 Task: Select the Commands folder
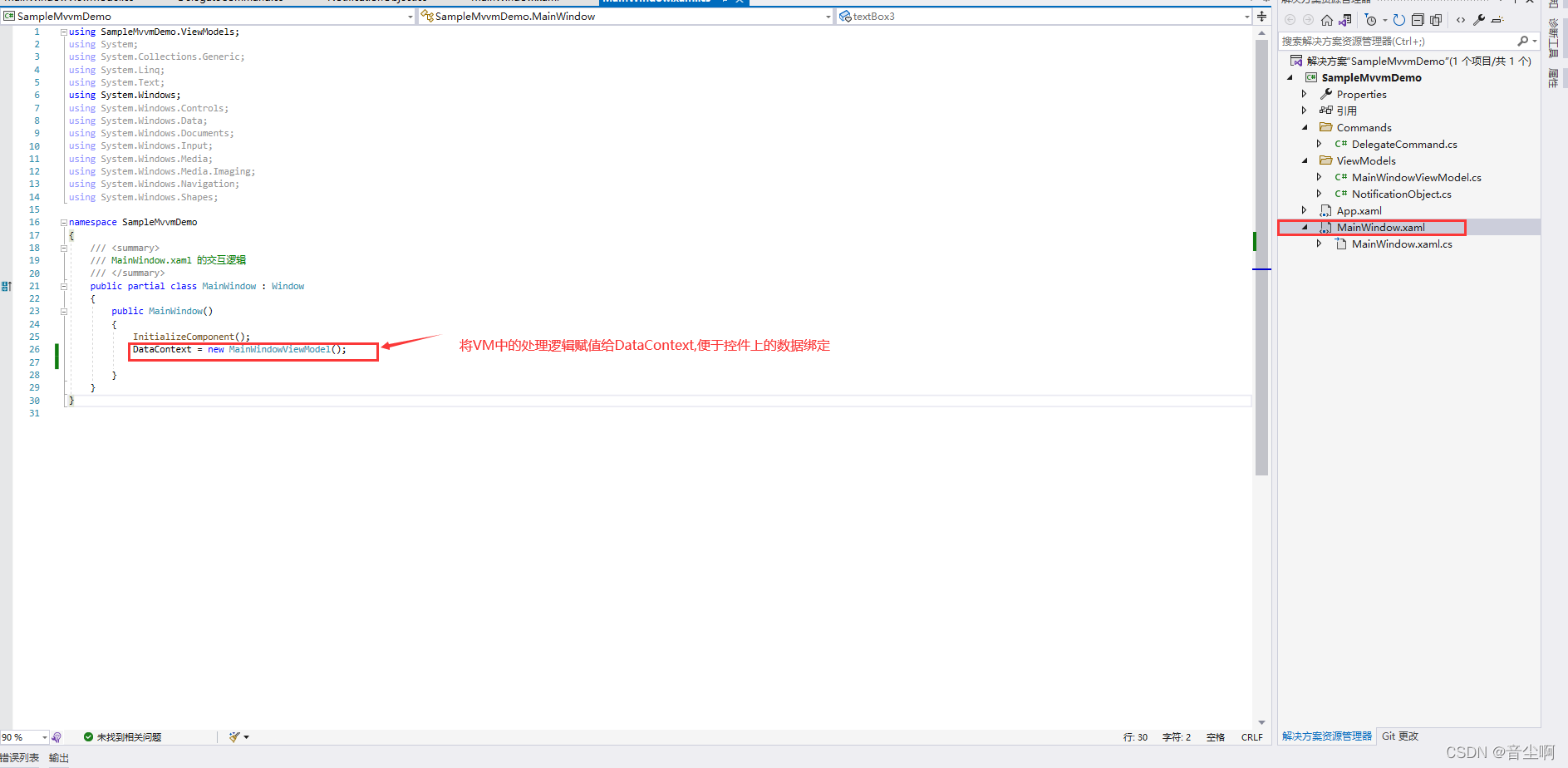[1364, 127]
